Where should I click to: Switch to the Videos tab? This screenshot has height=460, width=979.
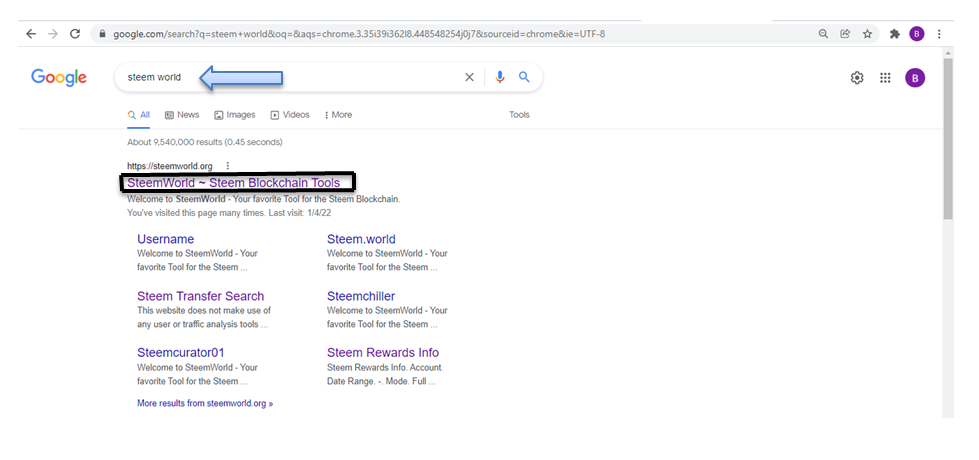(290, 115)
